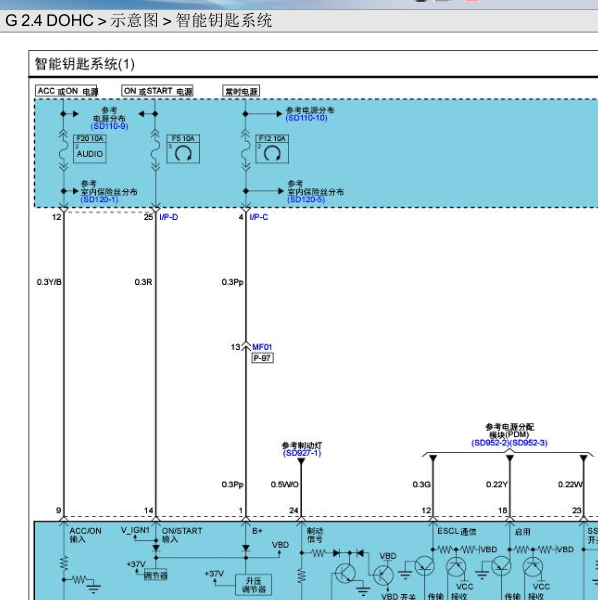Select the 升压调节器 block

(254, 585)
